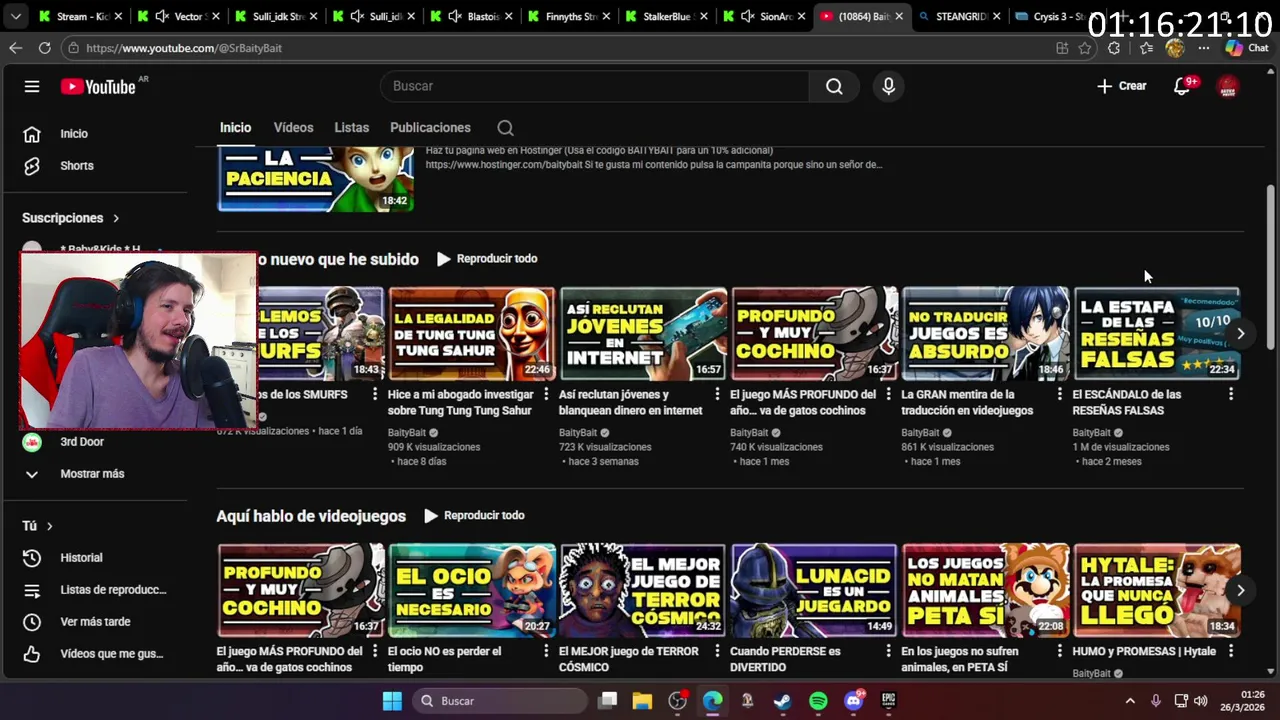Click the hostinger.com/baitybait link
Viewport: 1280px width, 720px height.
(x=502, y=165)
